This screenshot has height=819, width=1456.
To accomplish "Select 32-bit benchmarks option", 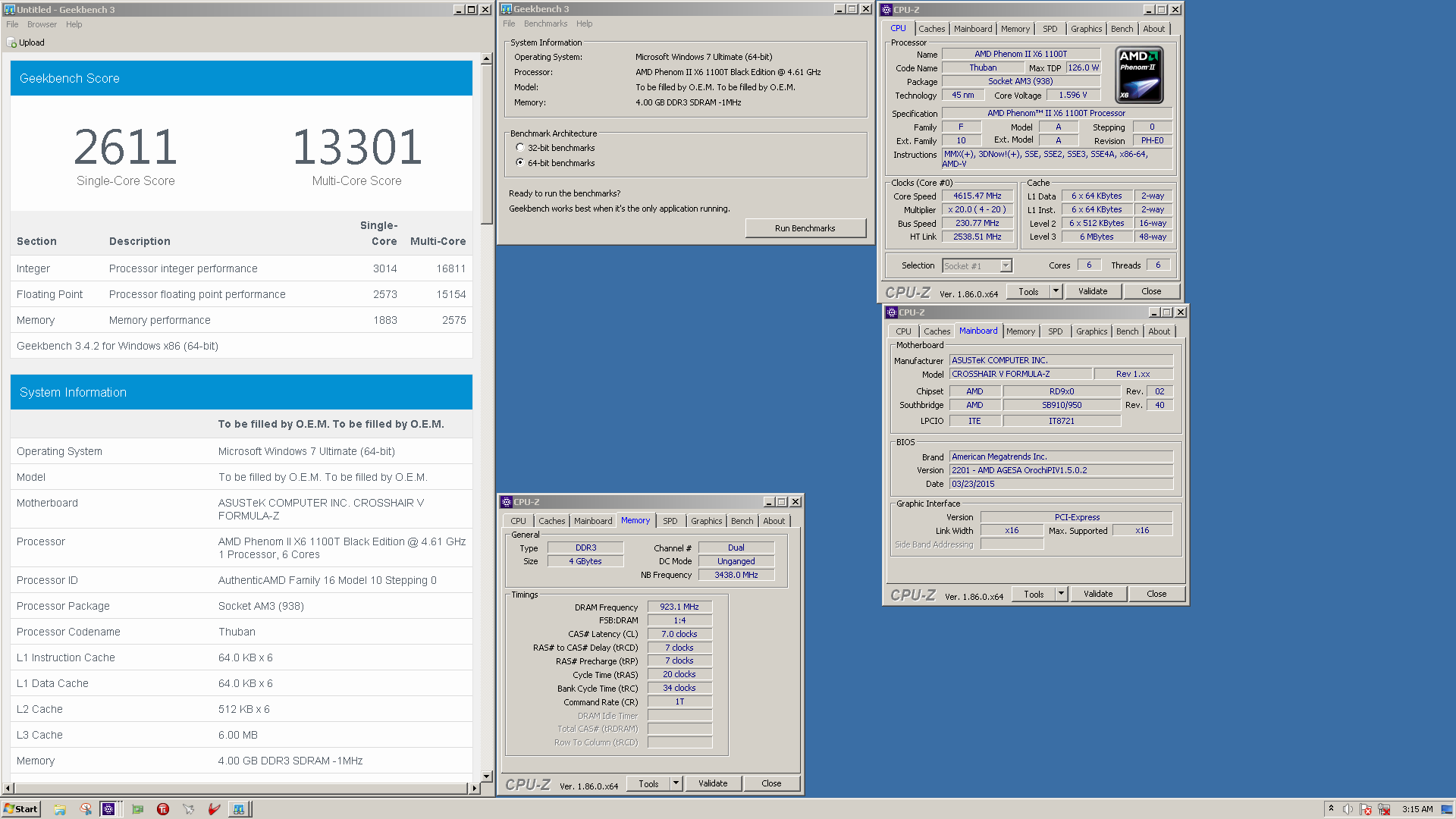I will (519, 148).
